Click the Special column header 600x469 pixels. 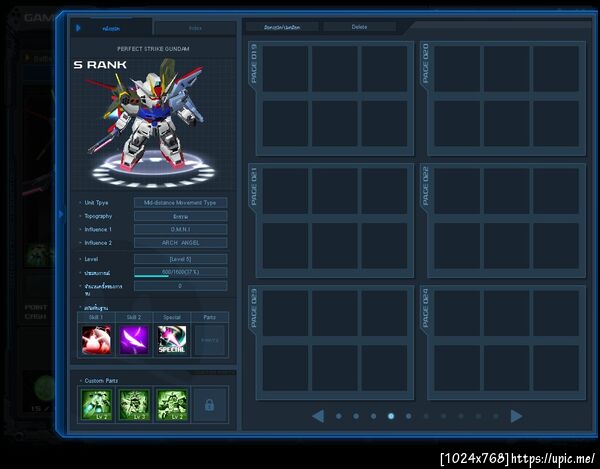click(x=172, y=317)
